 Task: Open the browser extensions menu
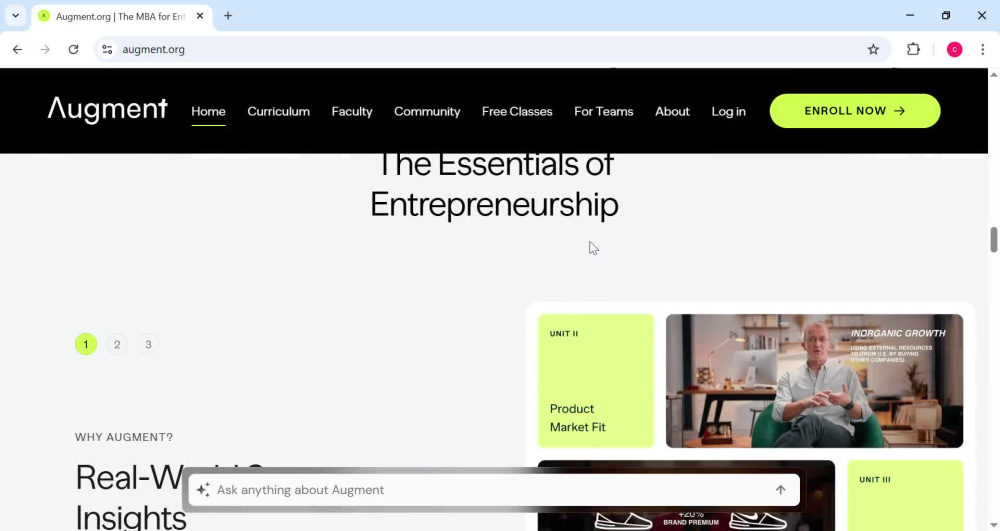point(913,49)
